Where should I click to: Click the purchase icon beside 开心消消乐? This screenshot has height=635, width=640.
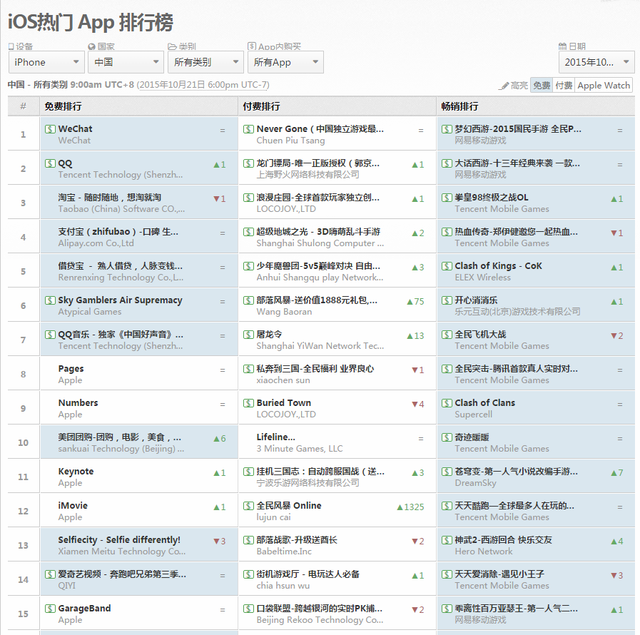pyautogui.click(x=447, y=300)
